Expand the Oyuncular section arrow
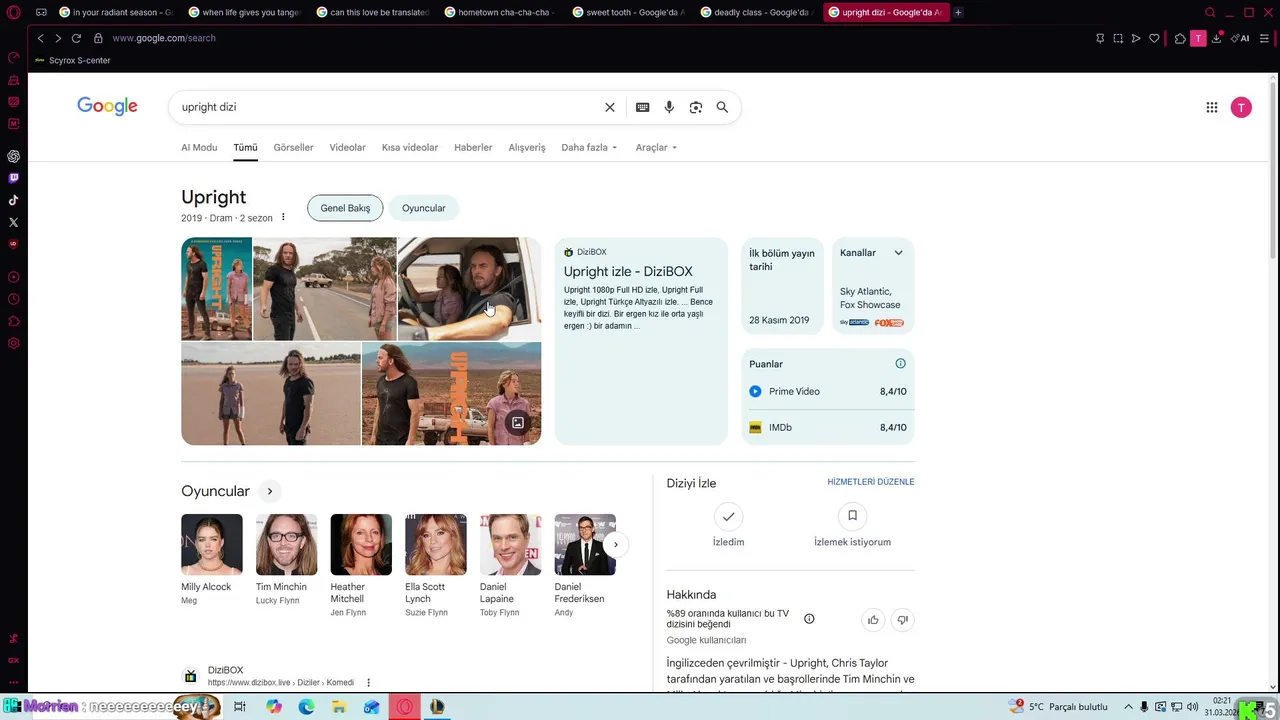The image size is (1280, 720). [269, 491]
